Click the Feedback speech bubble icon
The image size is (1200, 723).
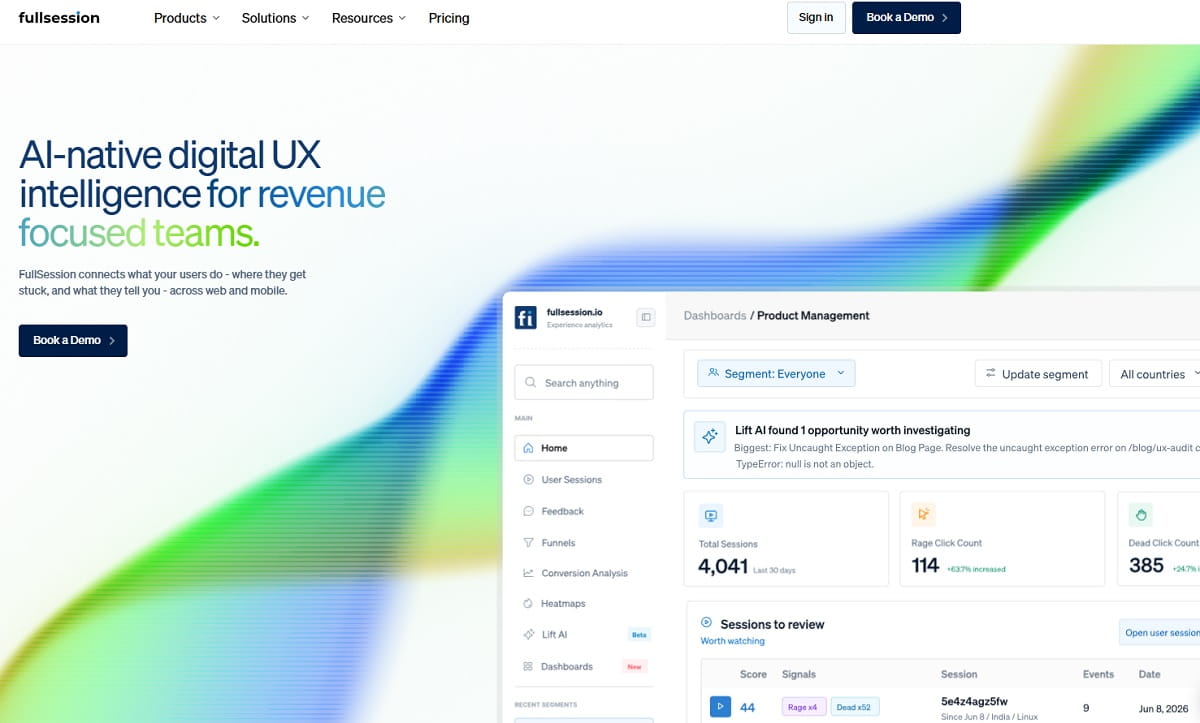tap(528, 511)
